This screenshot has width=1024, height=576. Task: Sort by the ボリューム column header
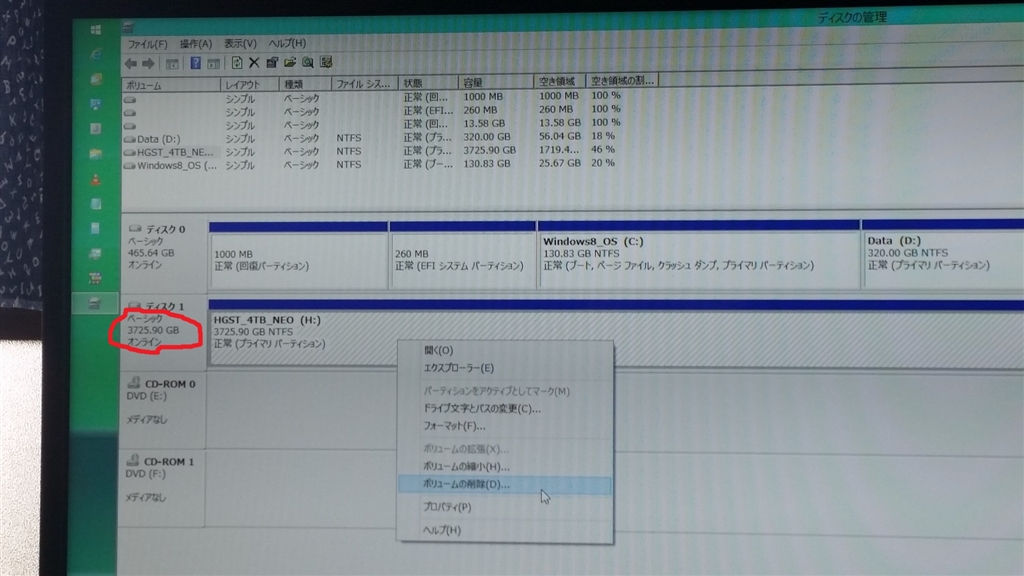pyautogui.click(x=170, y=85)
